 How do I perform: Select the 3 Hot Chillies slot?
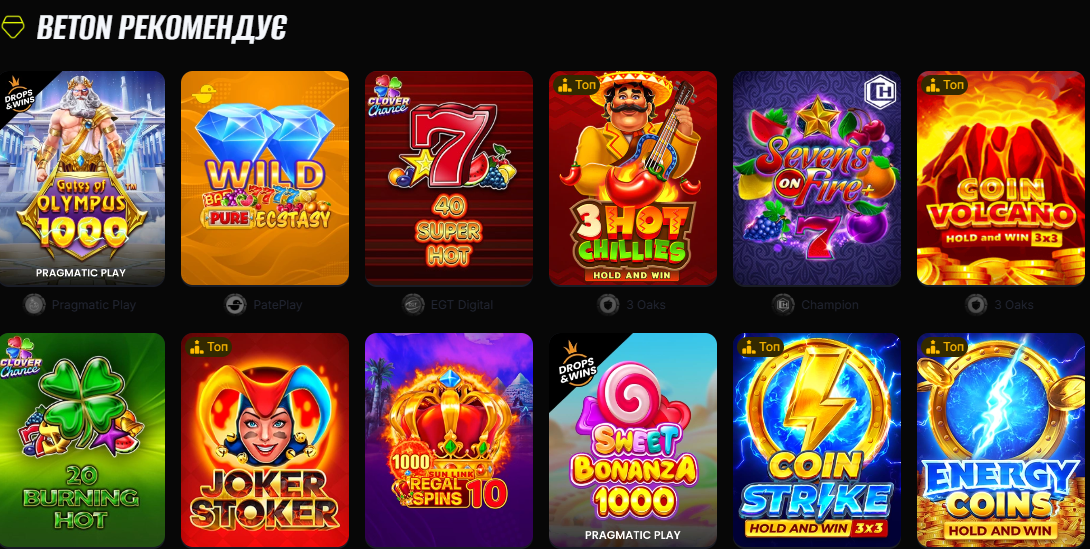(x=633, y=178)
